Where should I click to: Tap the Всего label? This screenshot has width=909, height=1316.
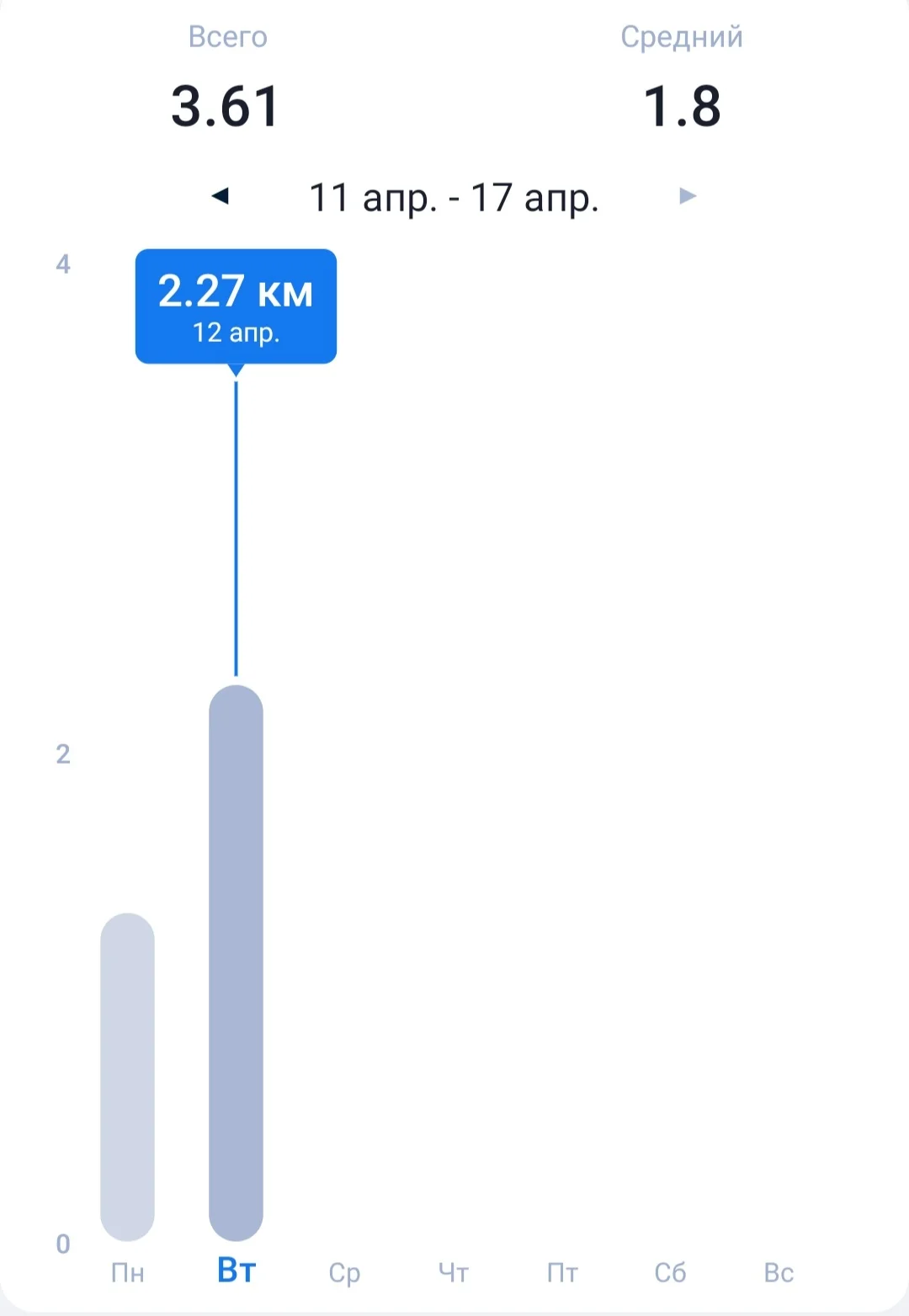[x=227, y=37]
